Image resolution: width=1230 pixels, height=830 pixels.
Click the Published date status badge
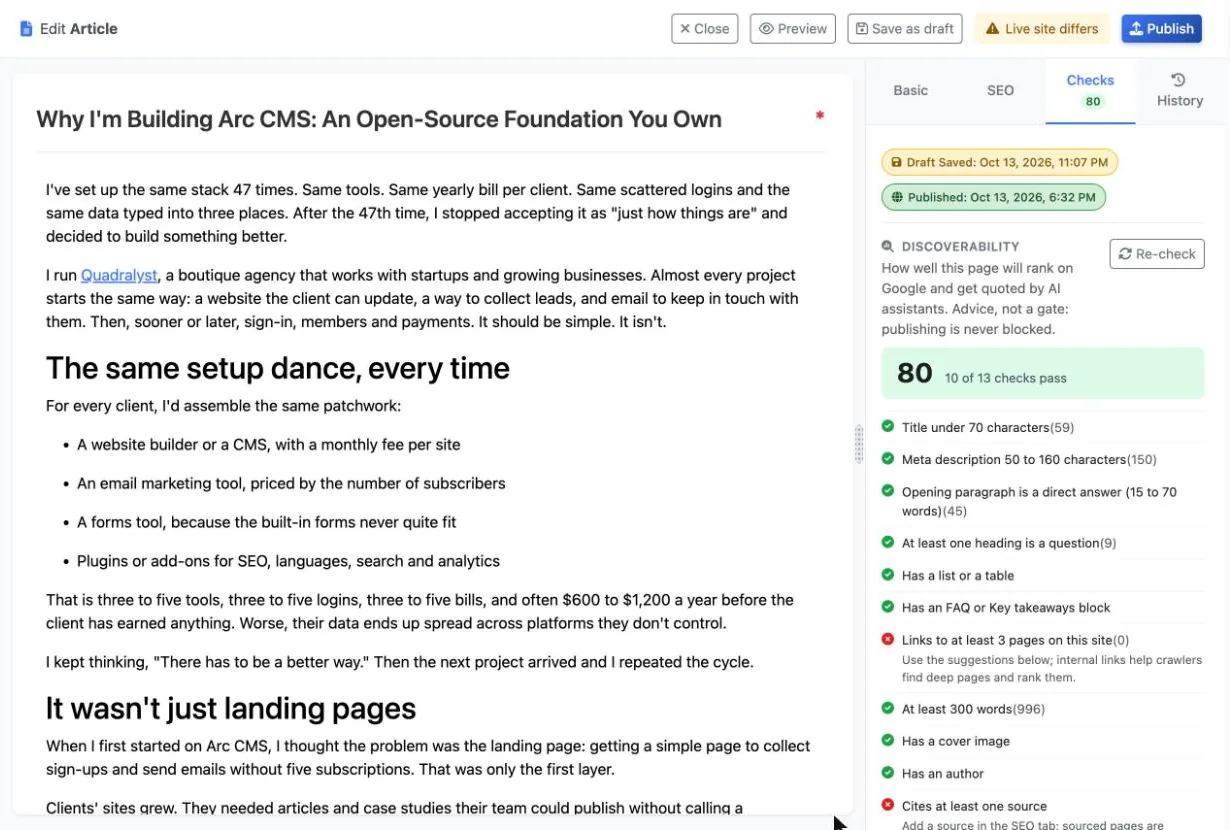[994, 197]
